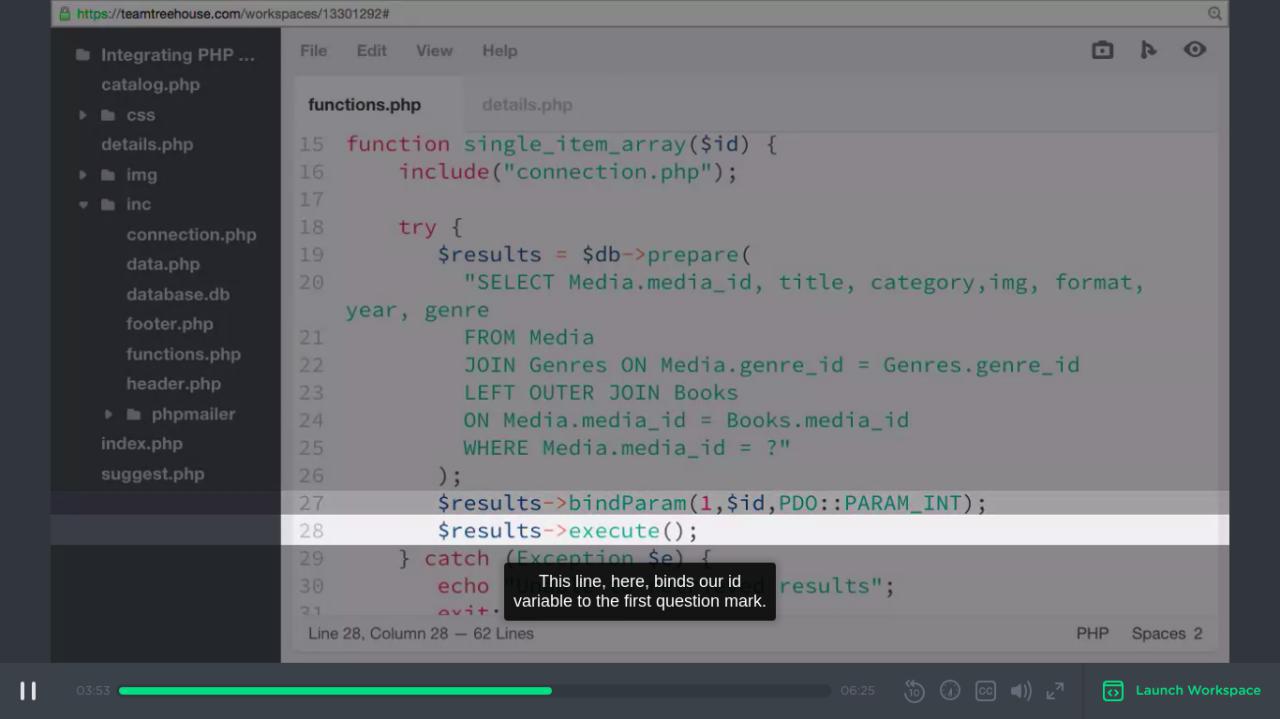Take a workspace snapshot with camera icon
Viewport: 1280px width, 719px height.
point(1102,50)
